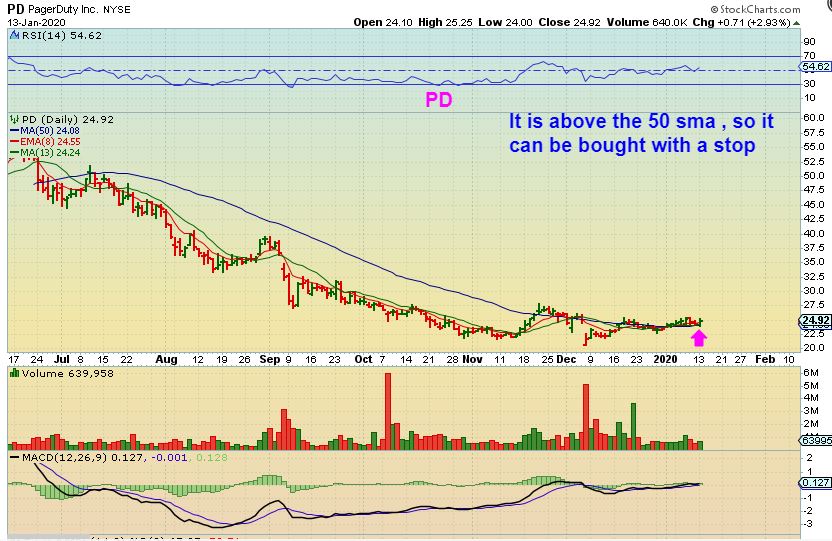This screenshot has width=832, height=541.
Task: Click the "13-Jan-2020" date text
Action: click(36, 22)
